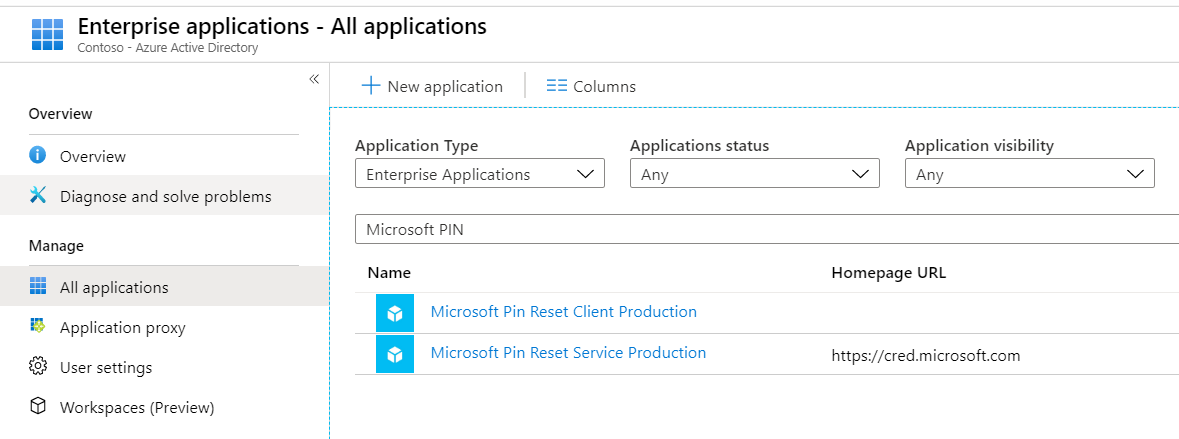Click the Diagnose and solve problems wrench icon
Image resolution: width=1179 pixels, height=439 pixels.
tap(38, 196)
